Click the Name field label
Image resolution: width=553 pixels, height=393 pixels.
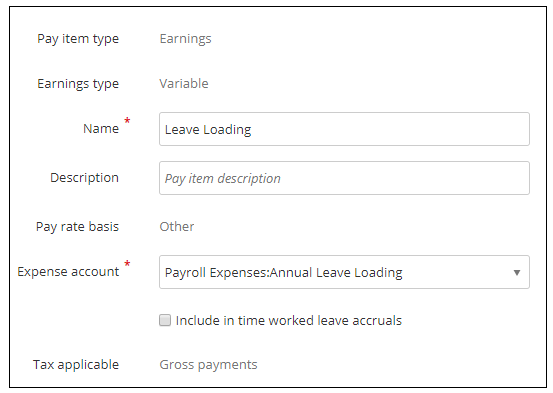pos(101,129)
